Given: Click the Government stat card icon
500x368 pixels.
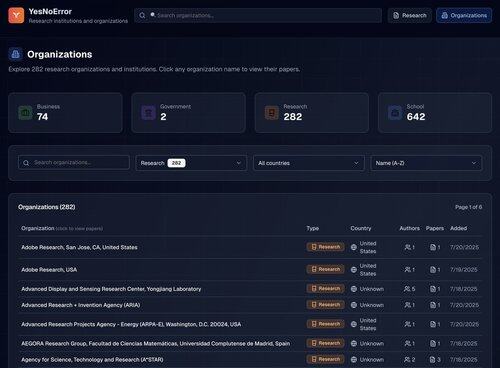Looking at the screenshot, I should pos(148,113).
